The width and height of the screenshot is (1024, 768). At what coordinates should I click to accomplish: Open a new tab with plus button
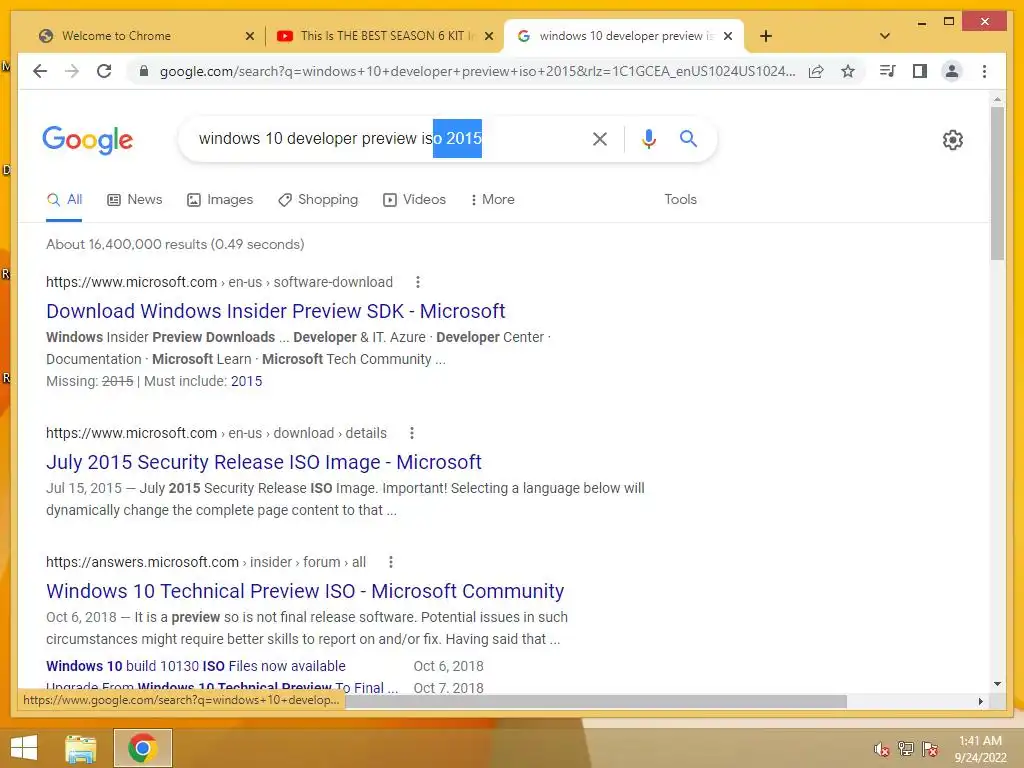pyautogui.click(x=766, y=36)
